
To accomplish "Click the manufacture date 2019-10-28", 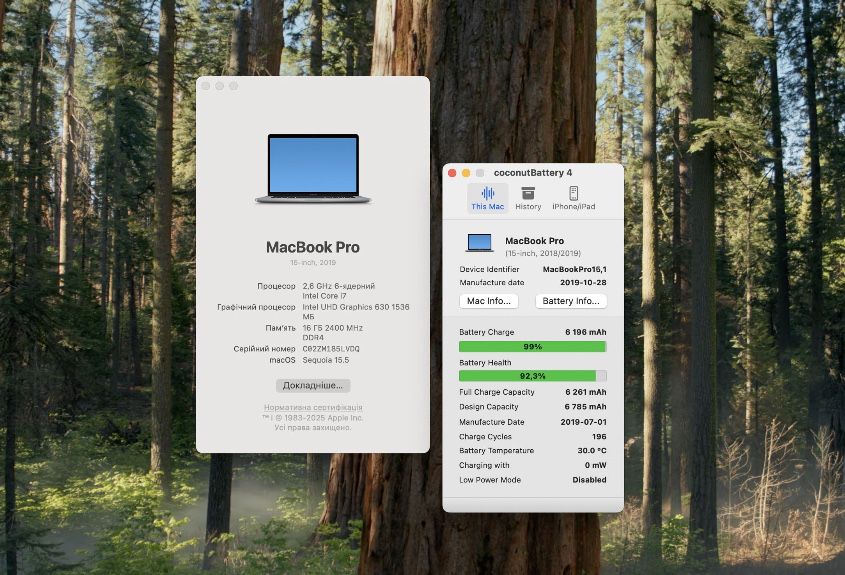I will [x=583, y=282].
